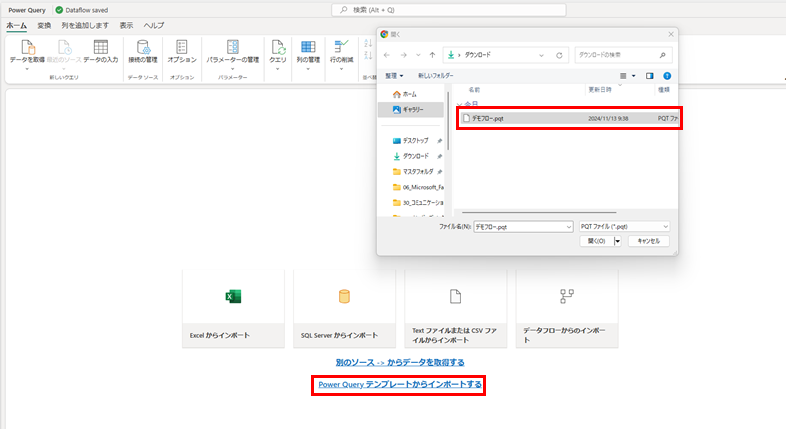Click the ファイル名 text field
Viewport: 786px width, 429px height.
pos(519,227)
